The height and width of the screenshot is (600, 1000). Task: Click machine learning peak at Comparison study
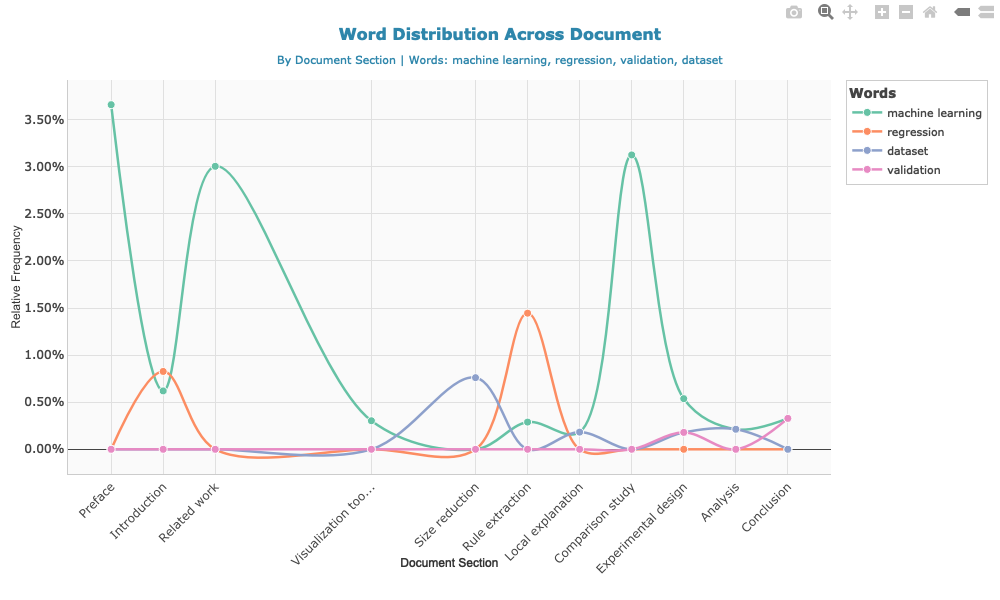pyautogui.click(x=631, y=155)
